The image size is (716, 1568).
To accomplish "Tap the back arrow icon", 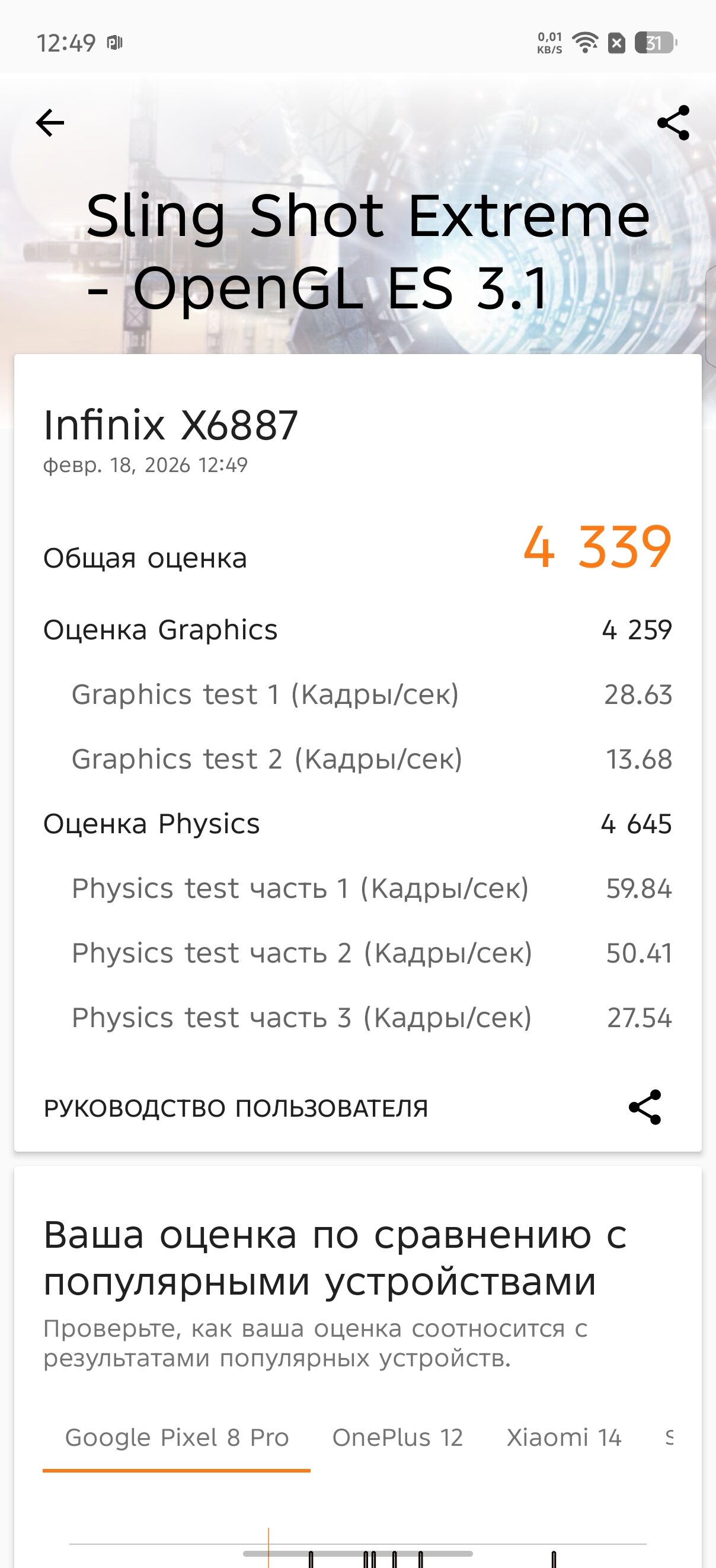I will [50, 123].
